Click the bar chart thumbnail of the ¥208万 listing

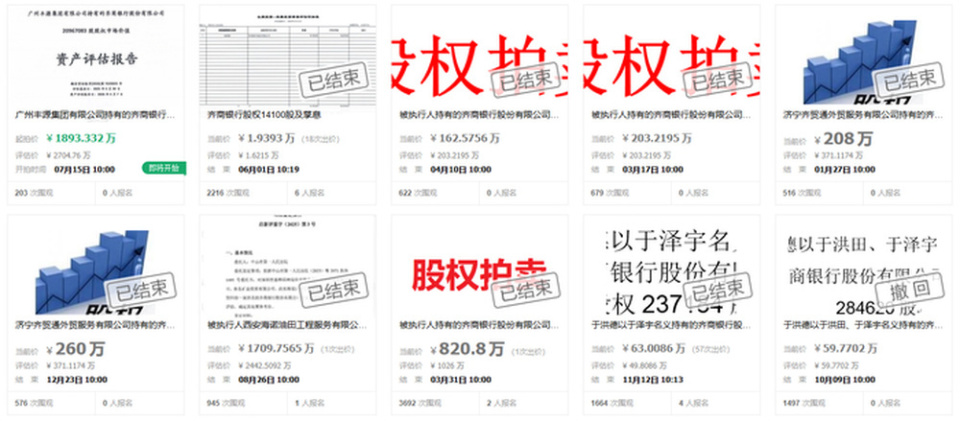pyautogui.click(x=864, y=56)
